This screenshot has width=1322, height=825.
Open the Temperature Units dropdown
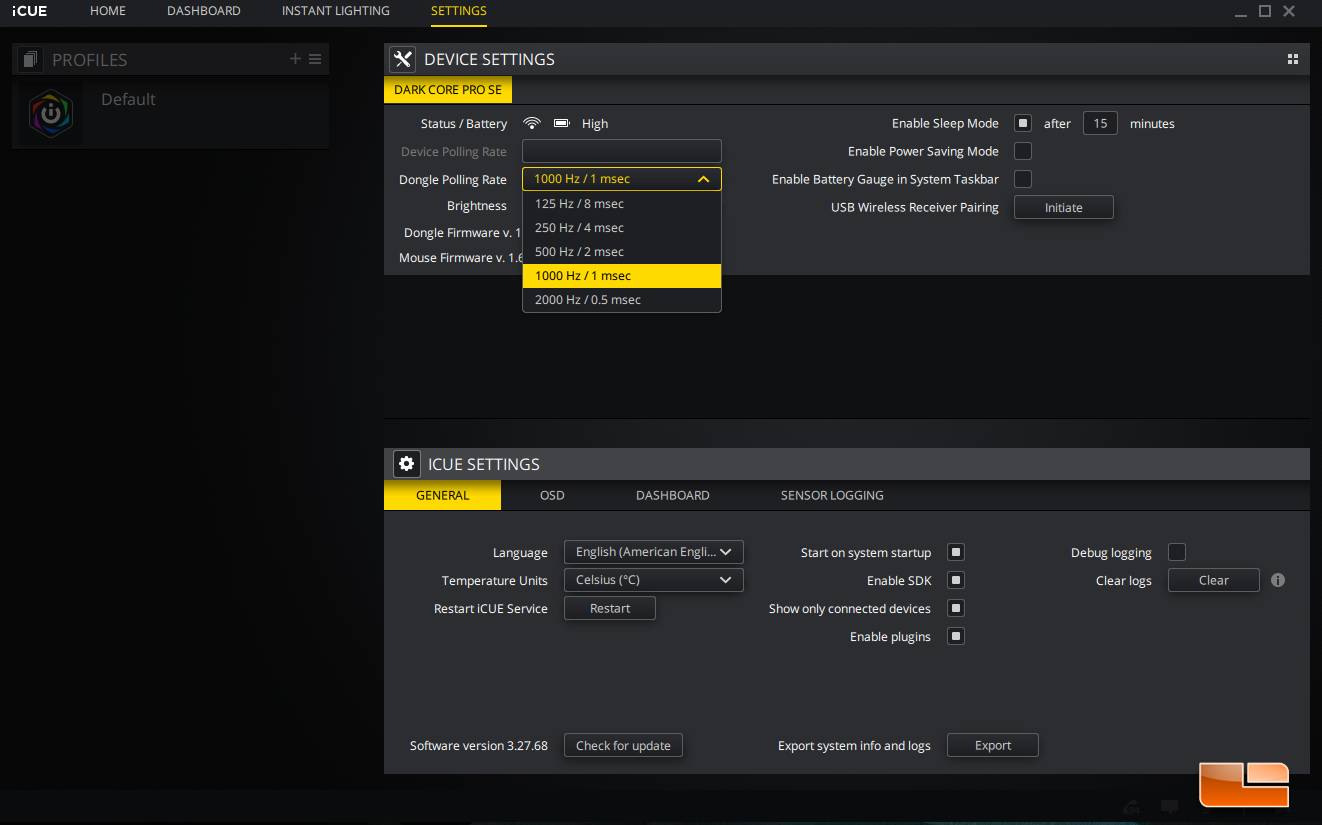654,580
